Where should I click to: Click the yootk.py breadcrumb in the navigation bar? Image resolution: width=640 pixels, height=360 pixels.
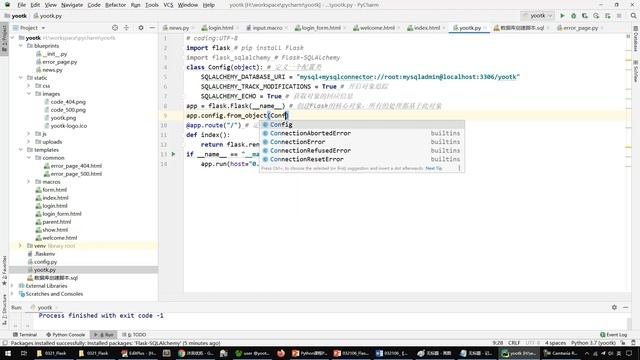coord(47,16)
